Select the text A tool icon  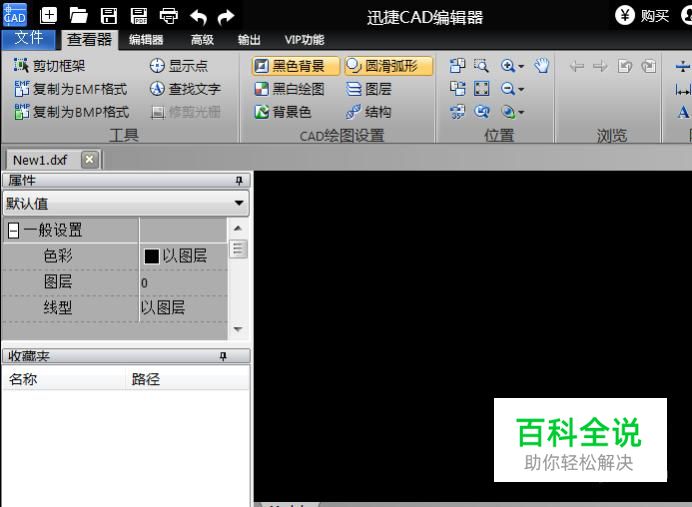683,112
